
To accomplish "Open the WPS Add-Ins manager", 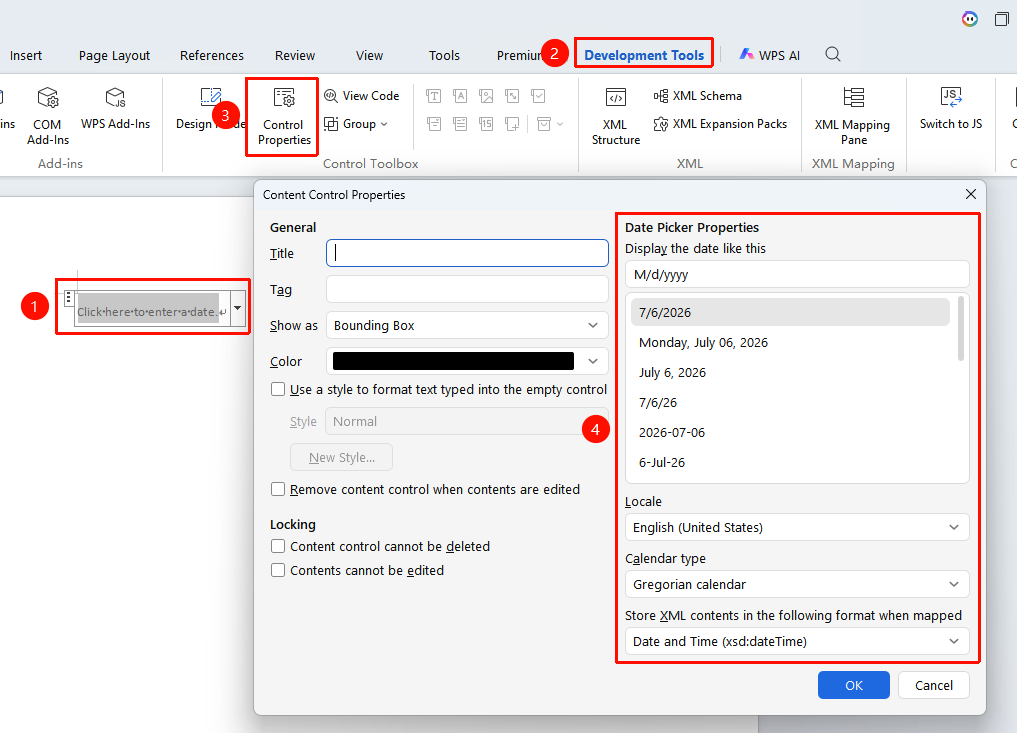I will coord(115,108).
